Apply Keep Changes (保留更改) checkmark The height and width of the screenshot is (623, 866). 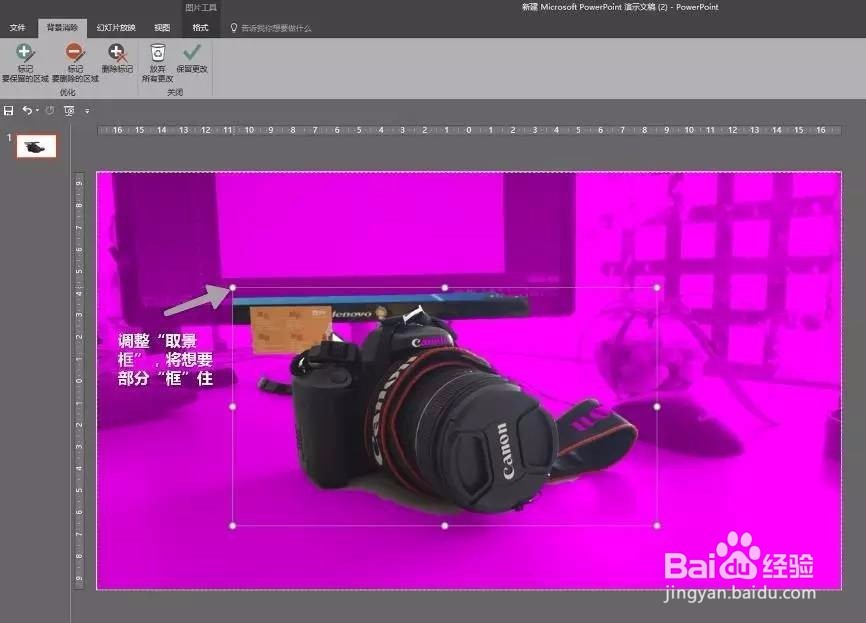tap(192, 59)
